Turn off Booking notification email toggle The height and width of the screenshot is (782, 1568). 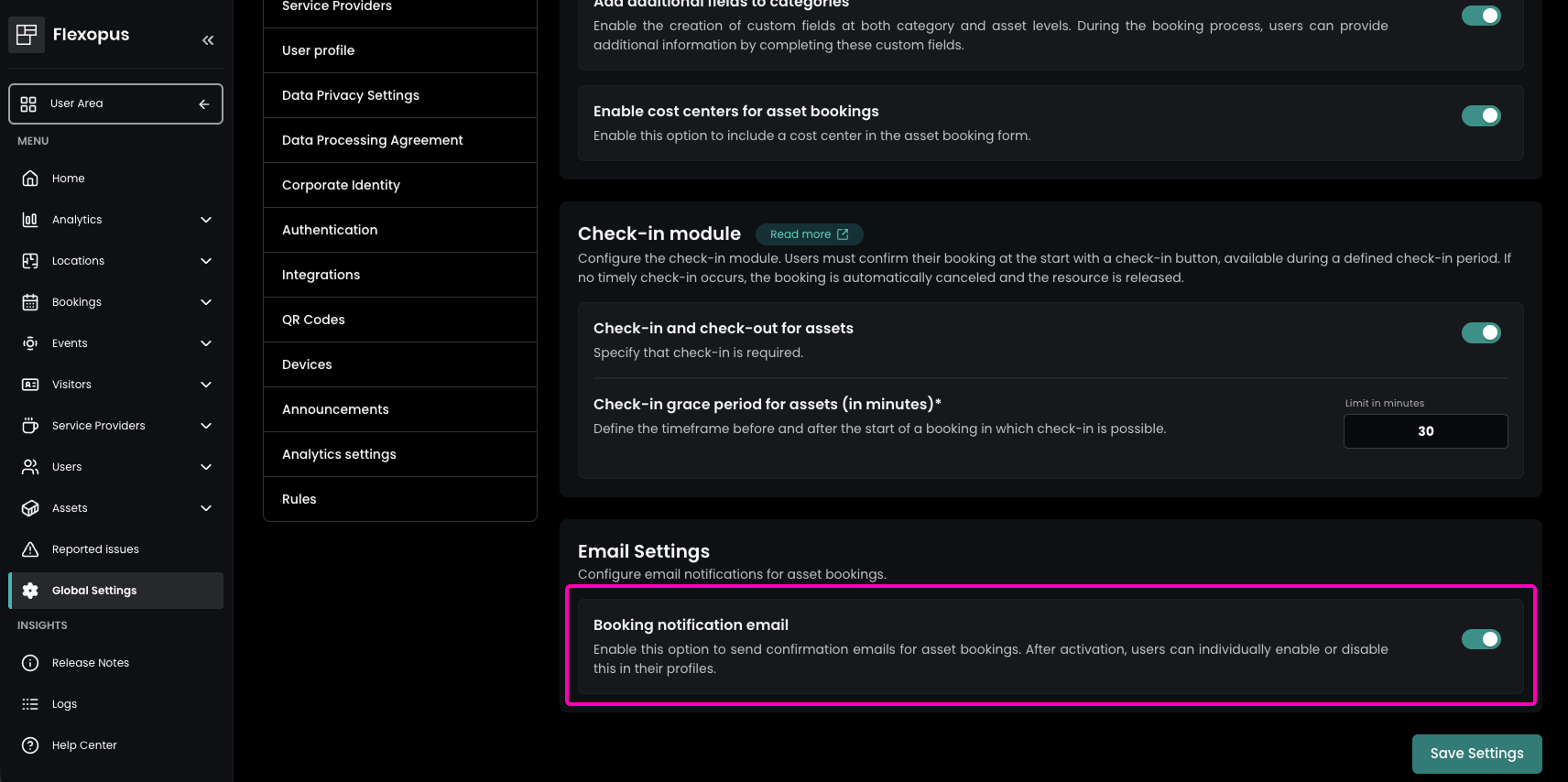(1480, 639)
